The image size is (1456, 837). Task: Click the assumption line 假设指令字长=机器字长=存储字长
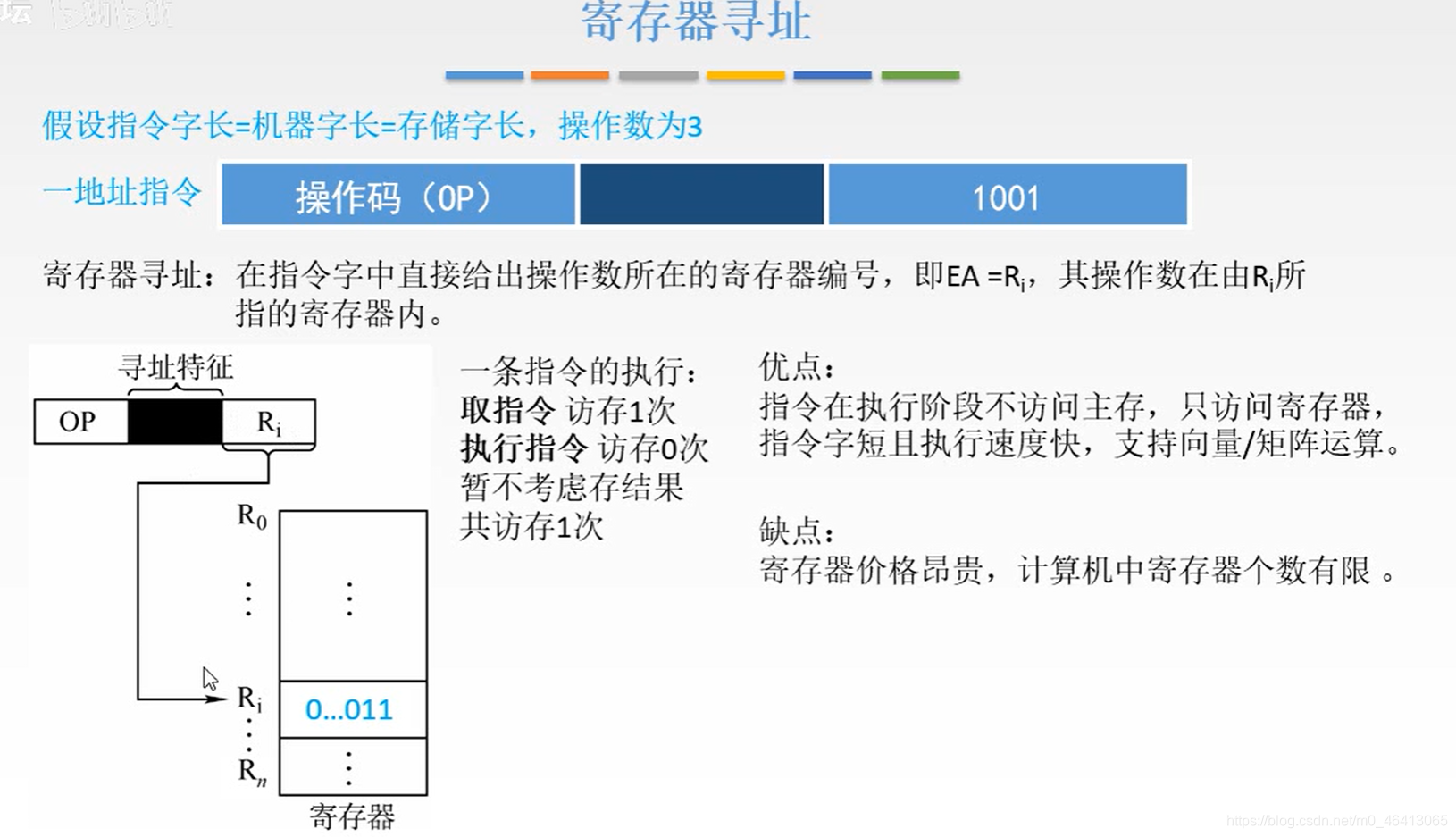[x=283, y=126]
